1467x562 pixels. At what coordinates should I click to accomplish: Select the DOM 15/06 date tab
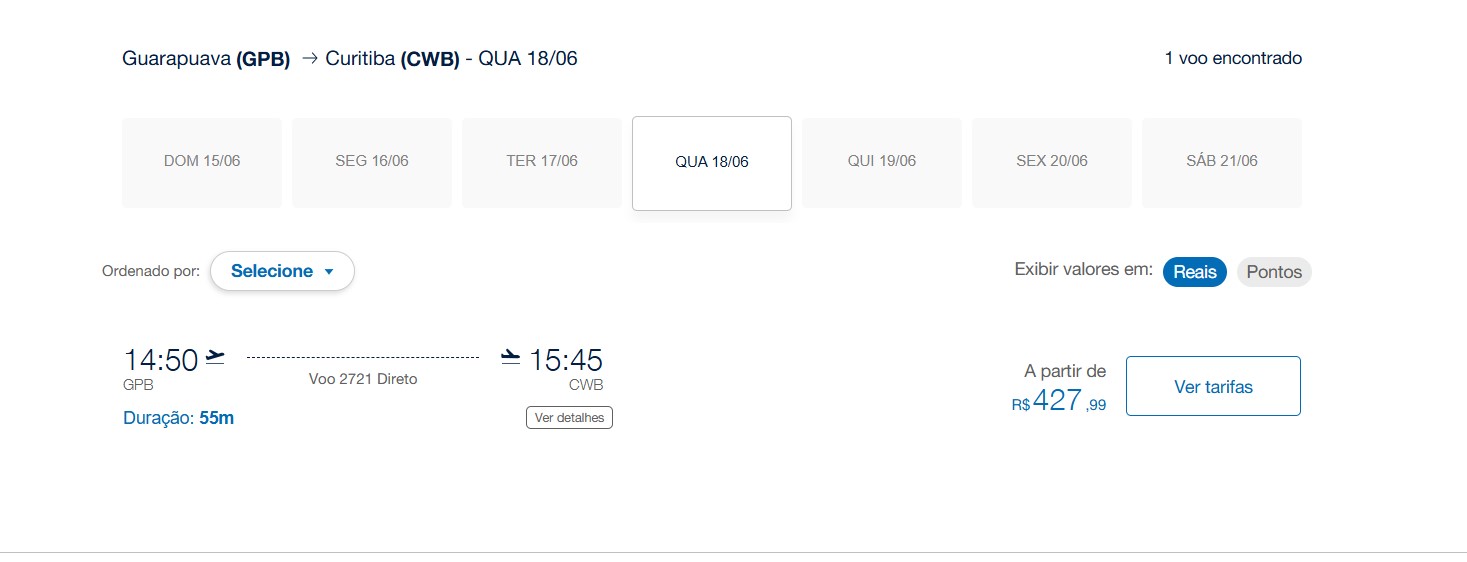(202, 162)
